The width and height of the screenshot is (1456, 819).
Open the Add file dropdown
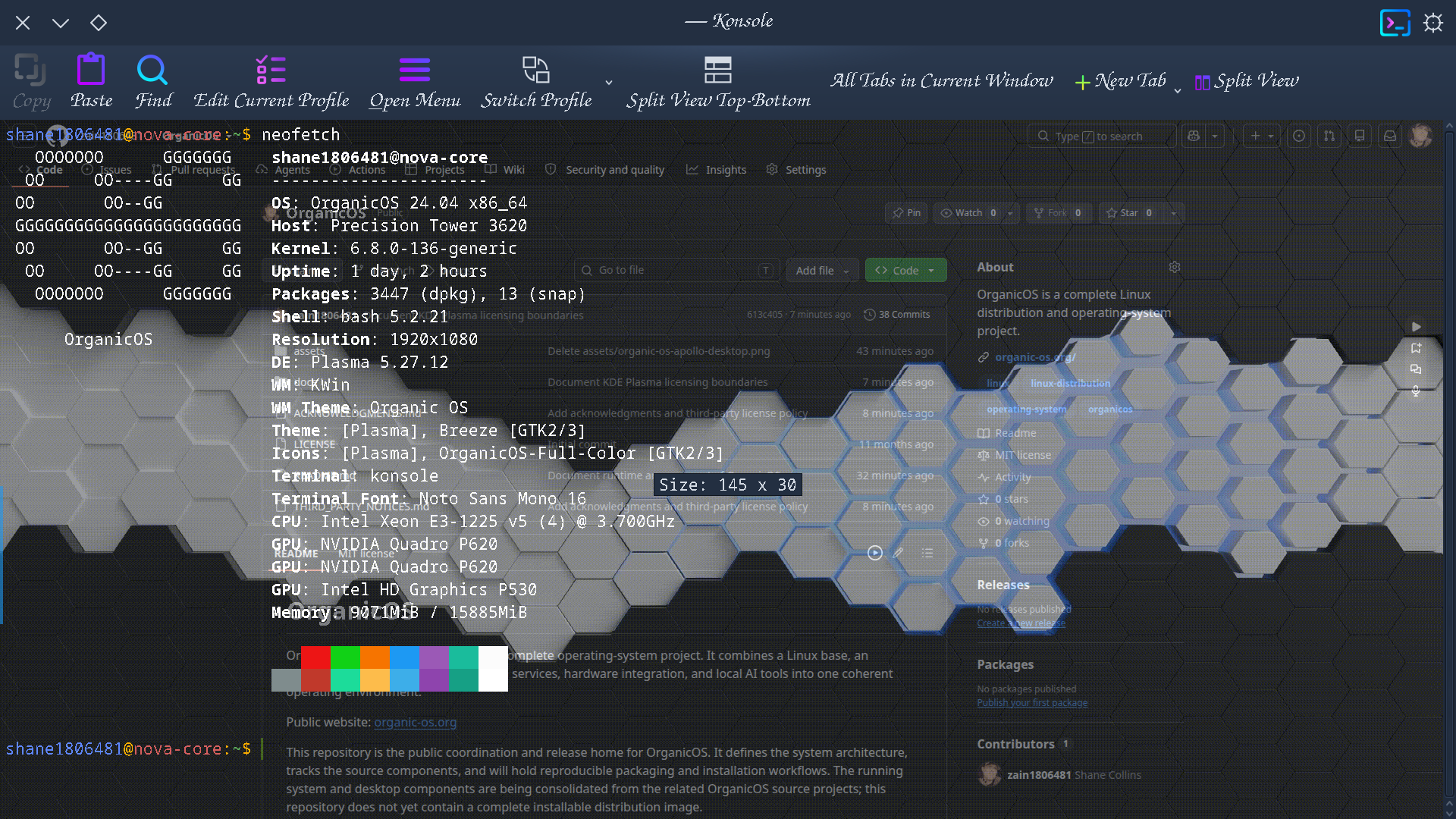(822, 270)
